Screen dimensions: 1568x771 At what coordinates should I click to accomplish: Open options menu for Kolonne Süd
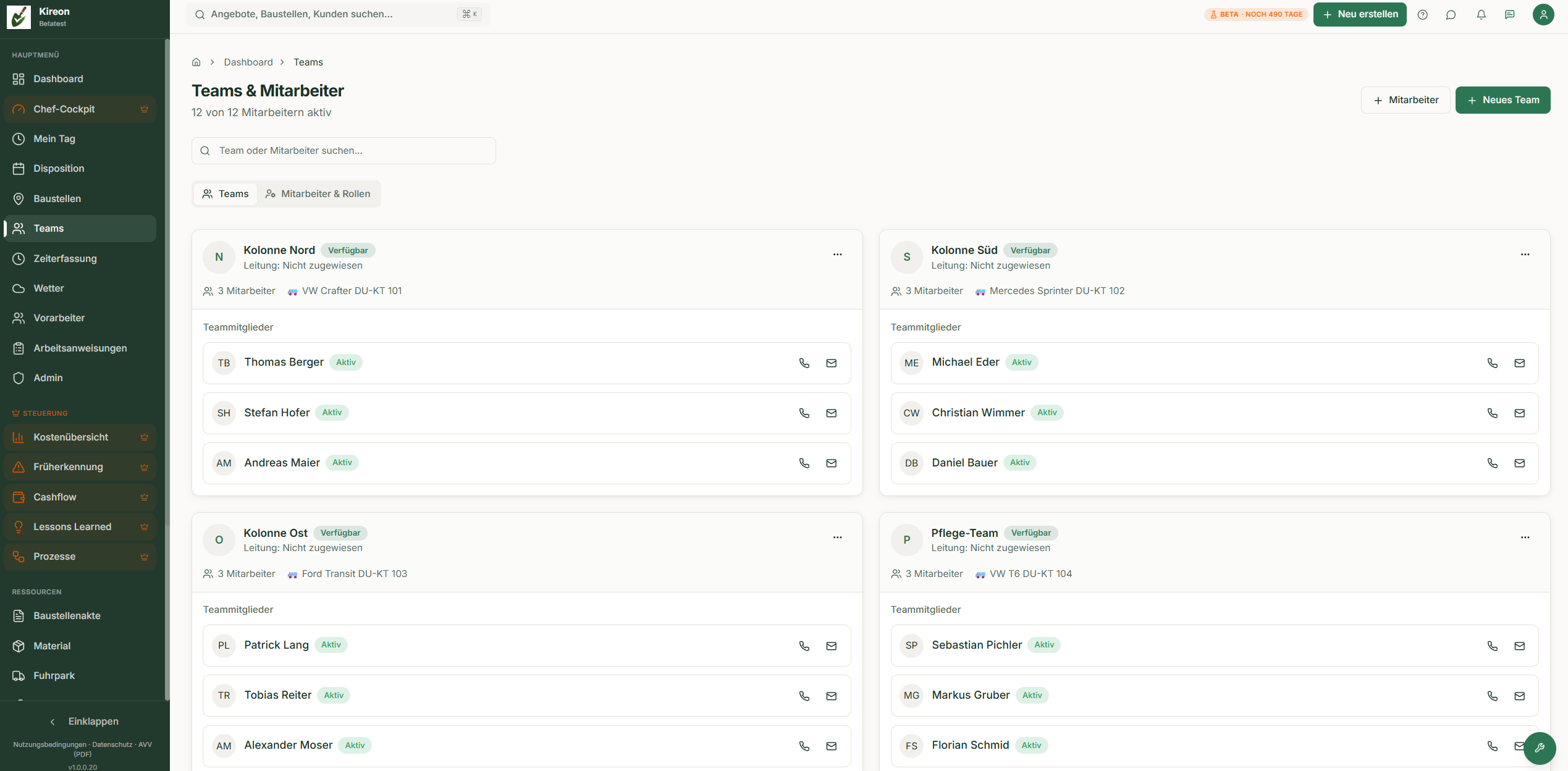point(1525,255)
